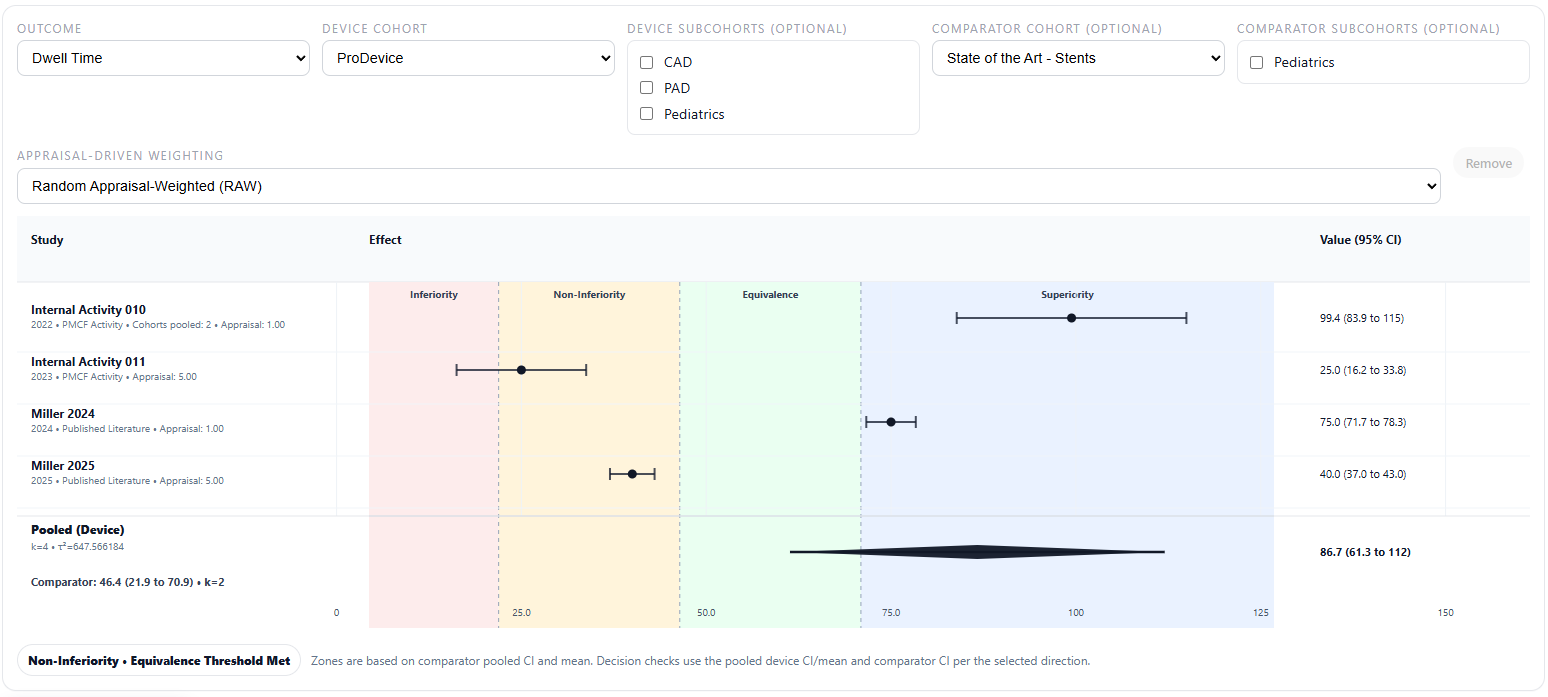Open the Comparator Cohort dropdown
Image resolution: width=1548 pixels, height=697 pixels.
(x=1078, y=58)
